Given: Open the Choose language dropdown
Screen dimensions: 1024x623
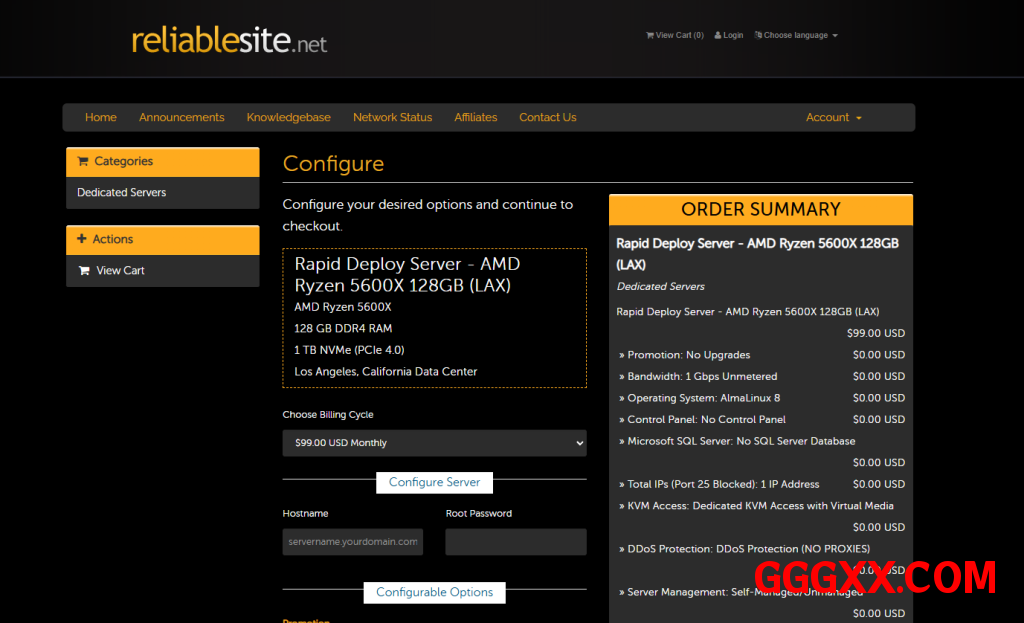Looking at the screenshot, I should point(799,35).
